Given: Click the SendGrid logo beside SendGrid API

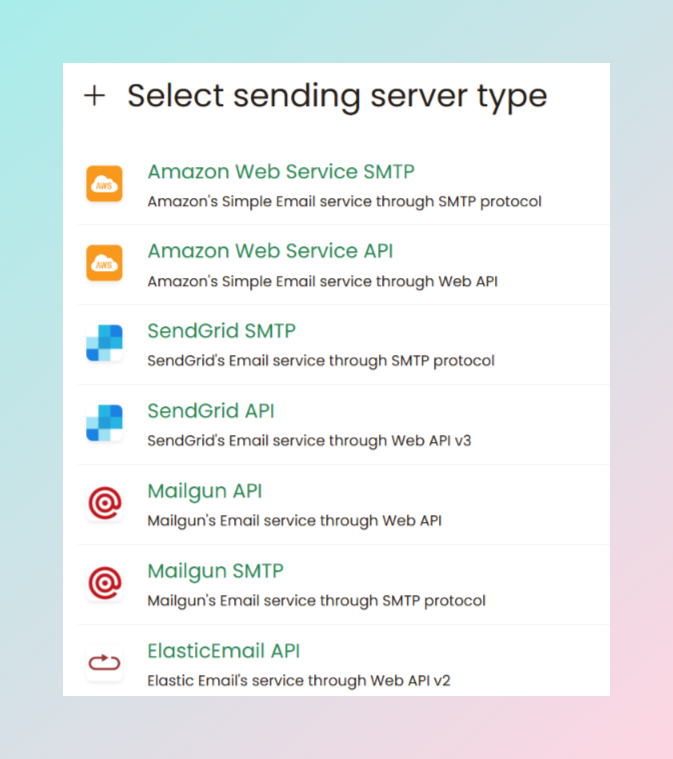Looking at the screenshot, I should [x=104, y=423].
